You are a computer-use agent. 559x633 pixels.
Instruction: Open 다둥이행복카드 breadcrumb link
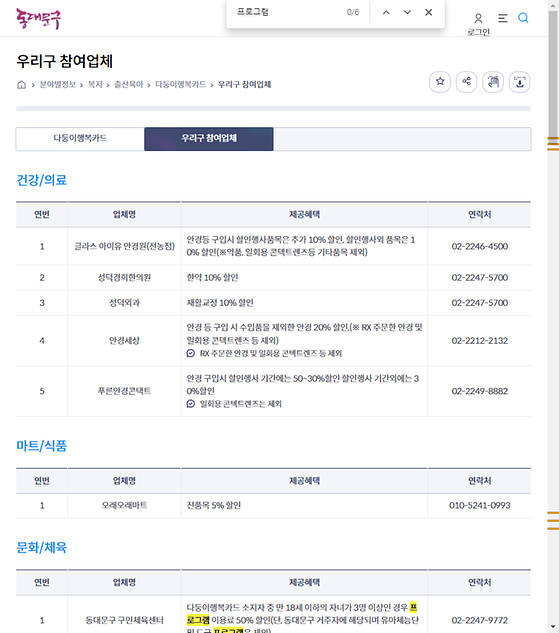coord(180,84)
